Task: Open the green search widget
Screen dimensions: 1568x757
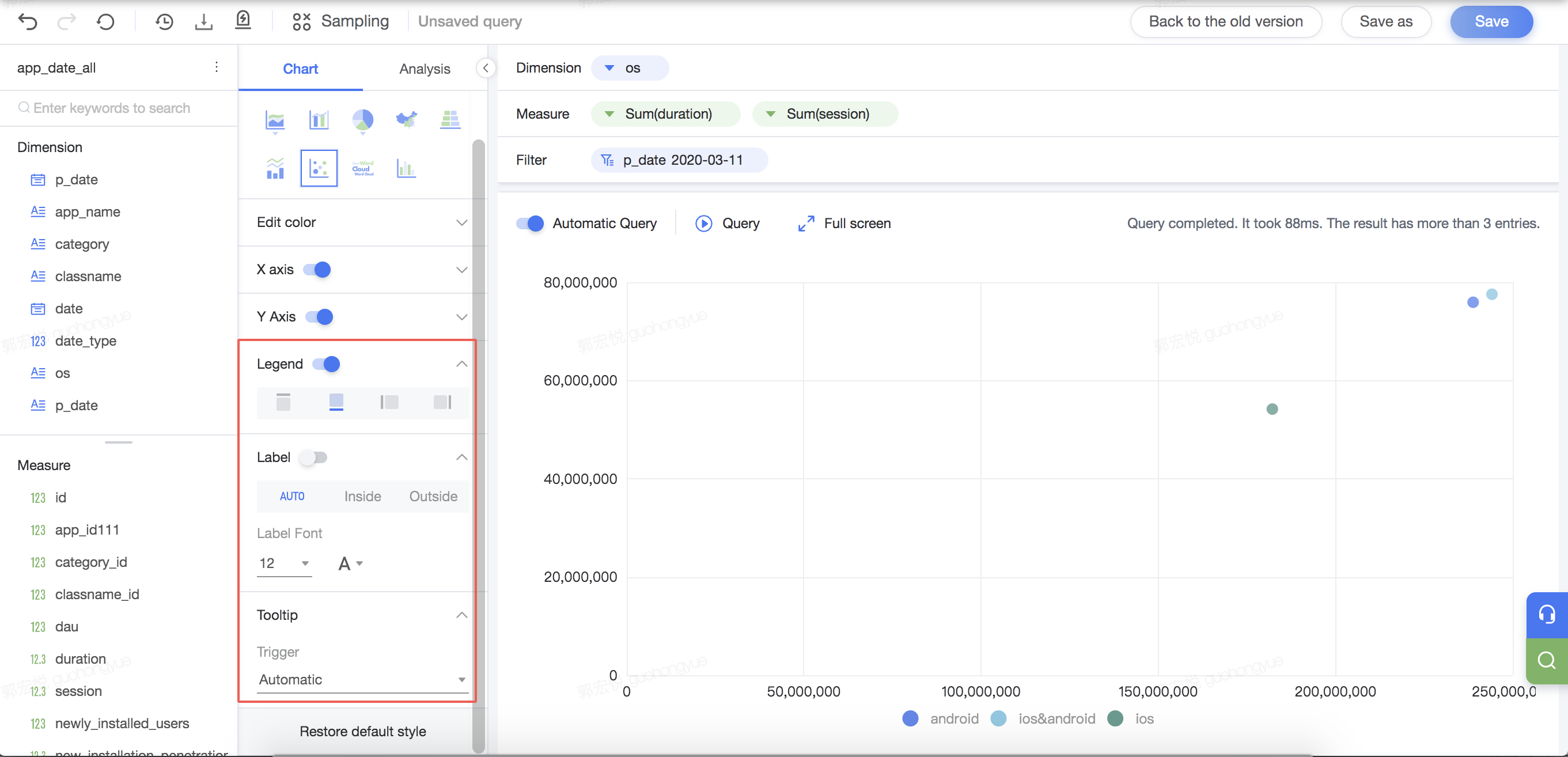Action: coord(1547,660)
